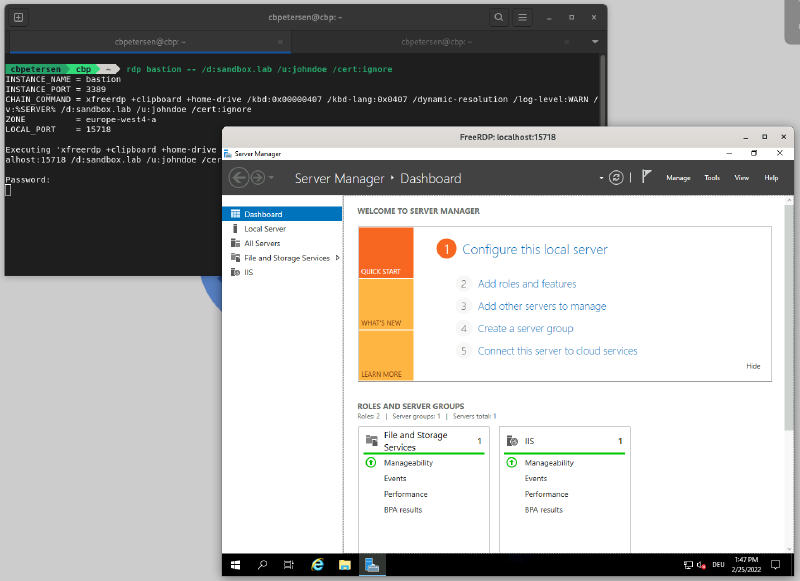
Task: Hide the Welcome to Server Manager tile
Action: tap(753, 366)
